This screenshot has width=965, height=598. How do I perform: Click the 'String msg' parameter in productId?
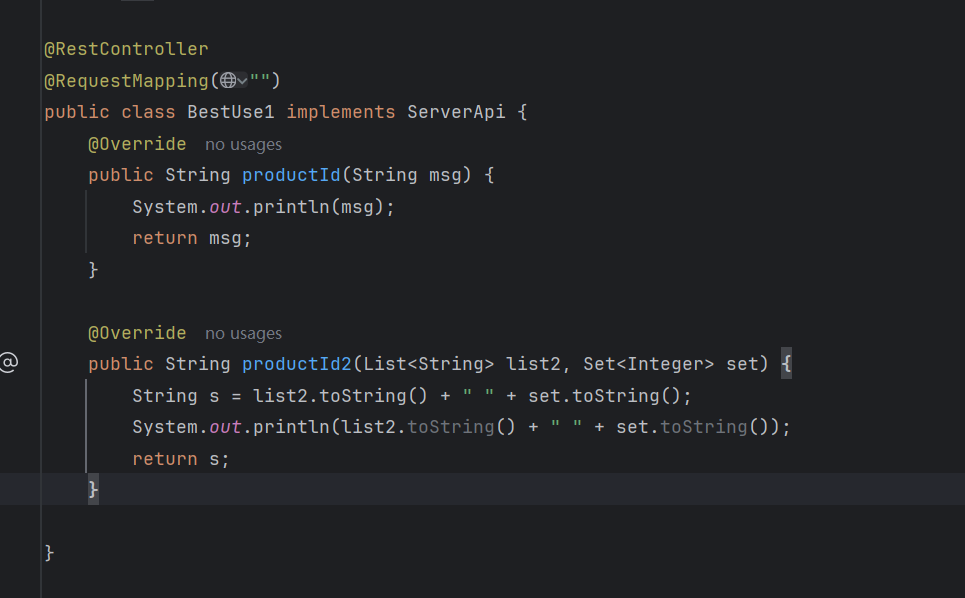pos(406,175)
